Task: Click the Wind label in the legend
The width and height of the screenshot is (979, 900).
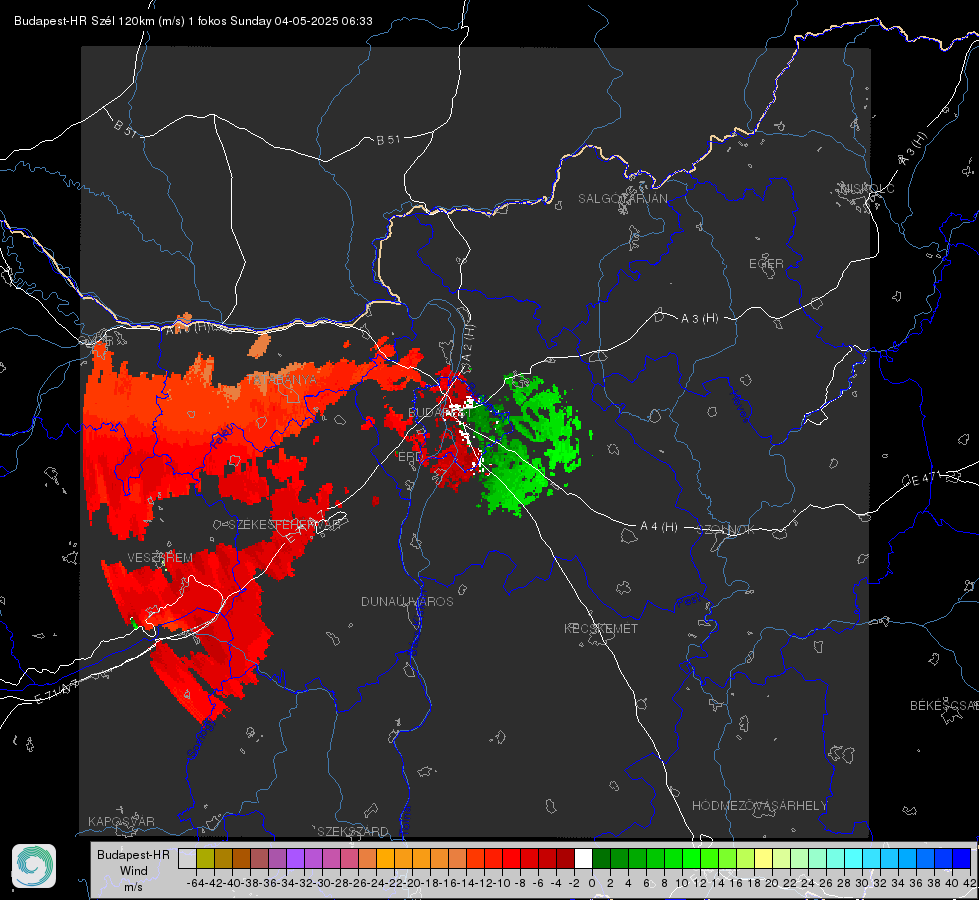Action: 134,871
